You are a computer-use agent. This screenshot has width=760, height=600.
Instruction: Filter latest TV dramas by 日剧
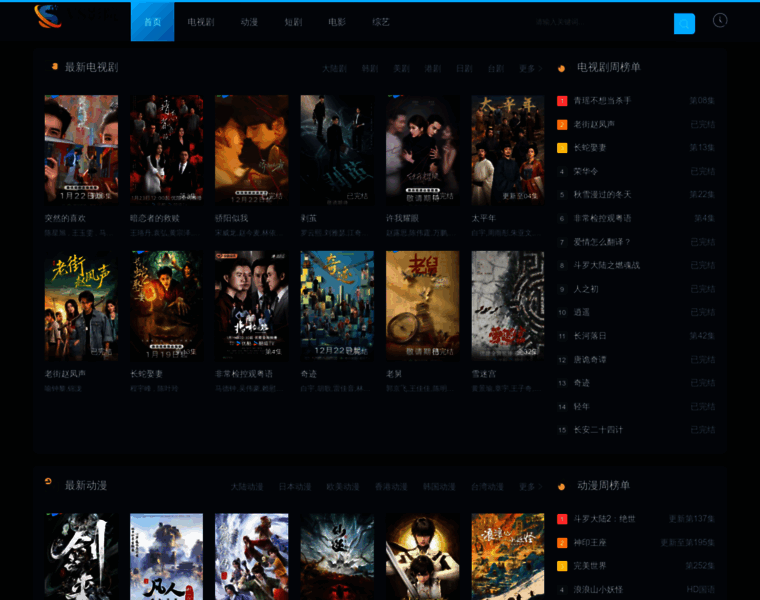[464, 68]
